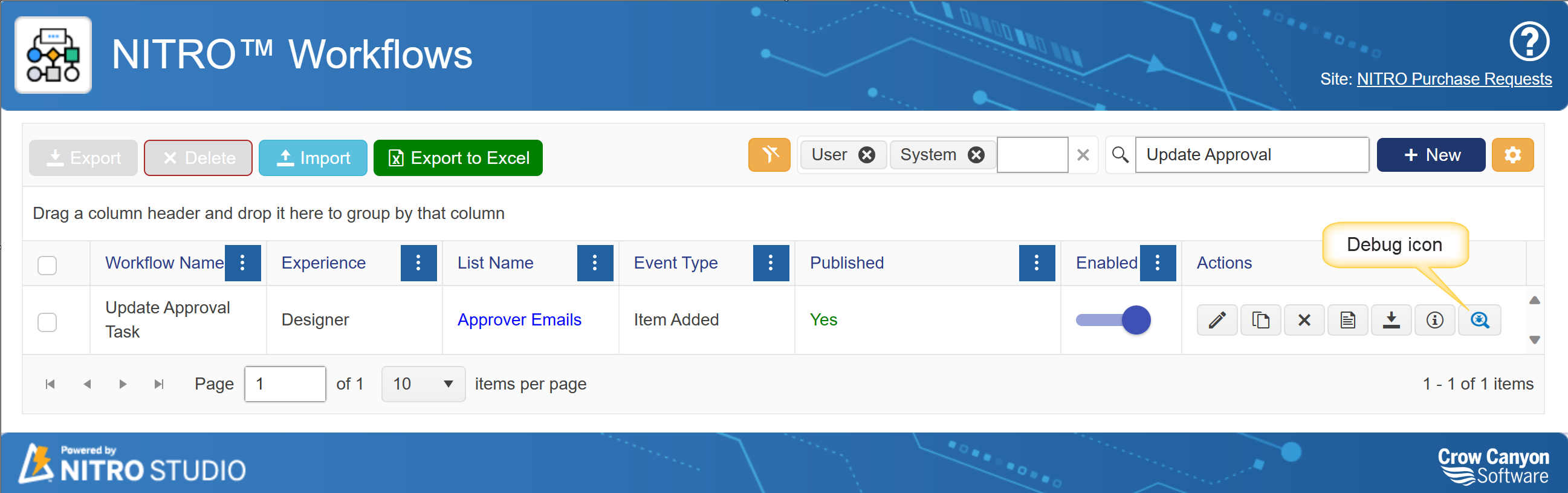Image resolution: width=1568 pixels, height=493 pixels.
Task: Open items per page dropdown
Action: 424,384
